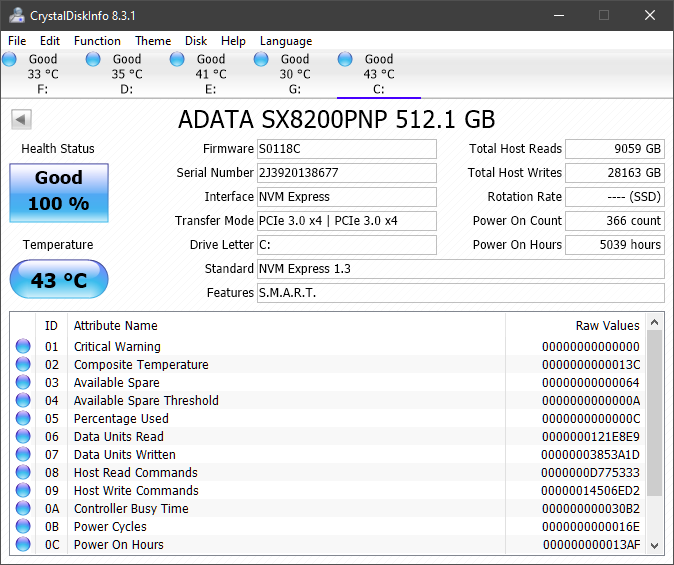Select the Data Units Written attribute name
This screenshot has height=565, width=674.
(125, 454)
